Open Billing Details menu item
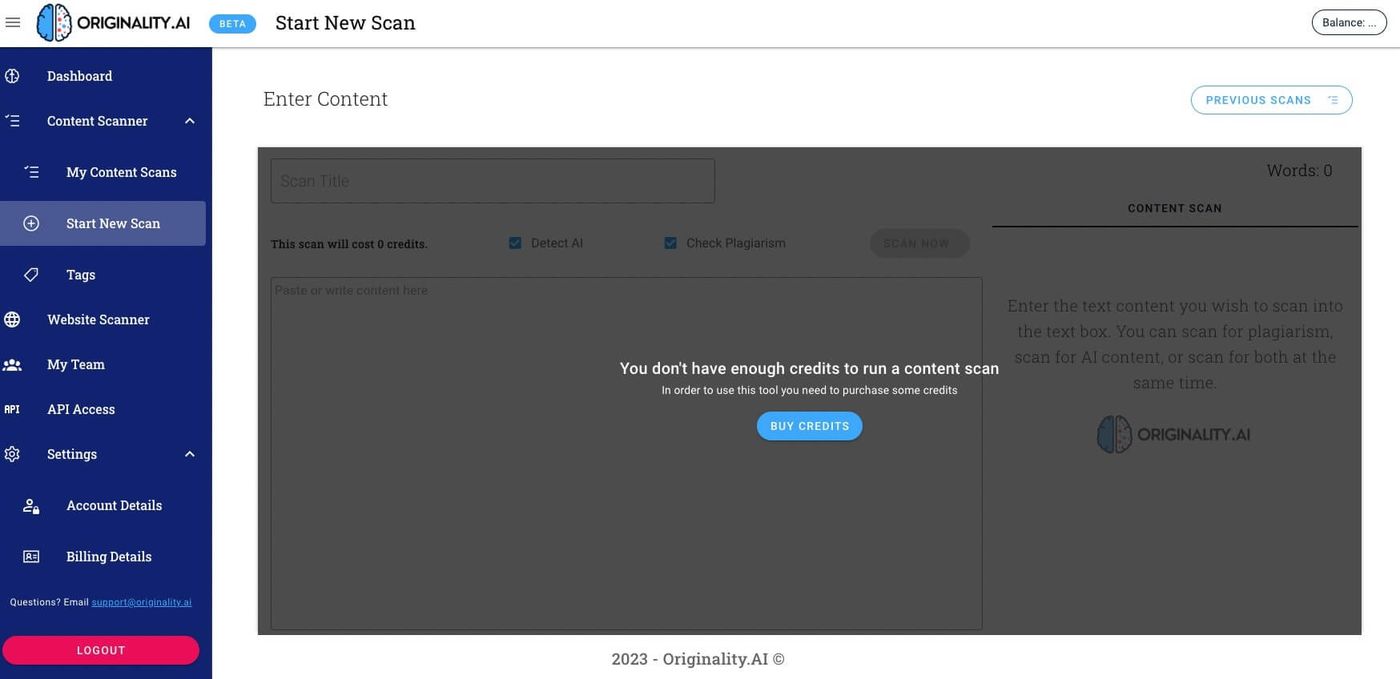Image resolution: width=1400 pixels, height=679 pixels. coord(109,556)
